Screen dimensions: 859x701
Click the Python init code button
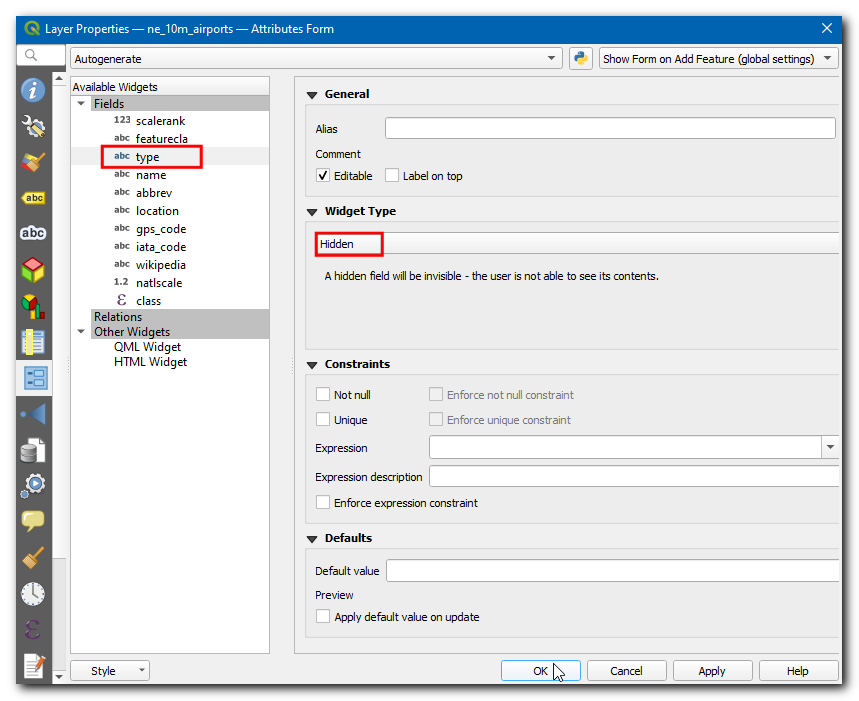click(581, 59)
